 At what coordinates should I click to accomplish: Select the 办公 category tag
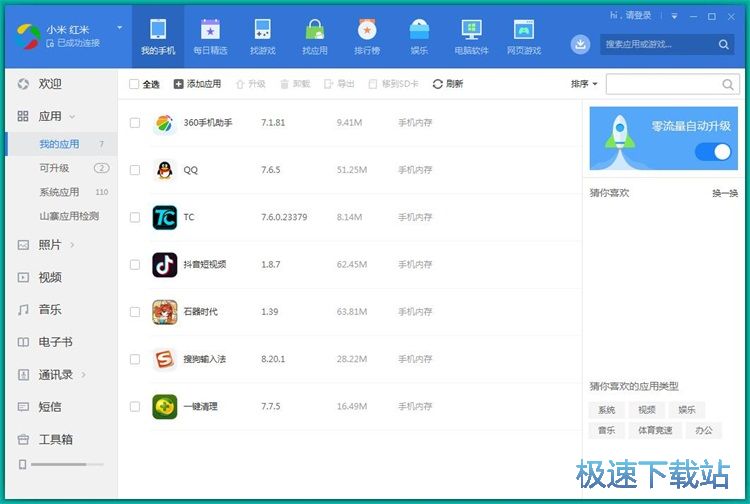click(x=704, y=430)
